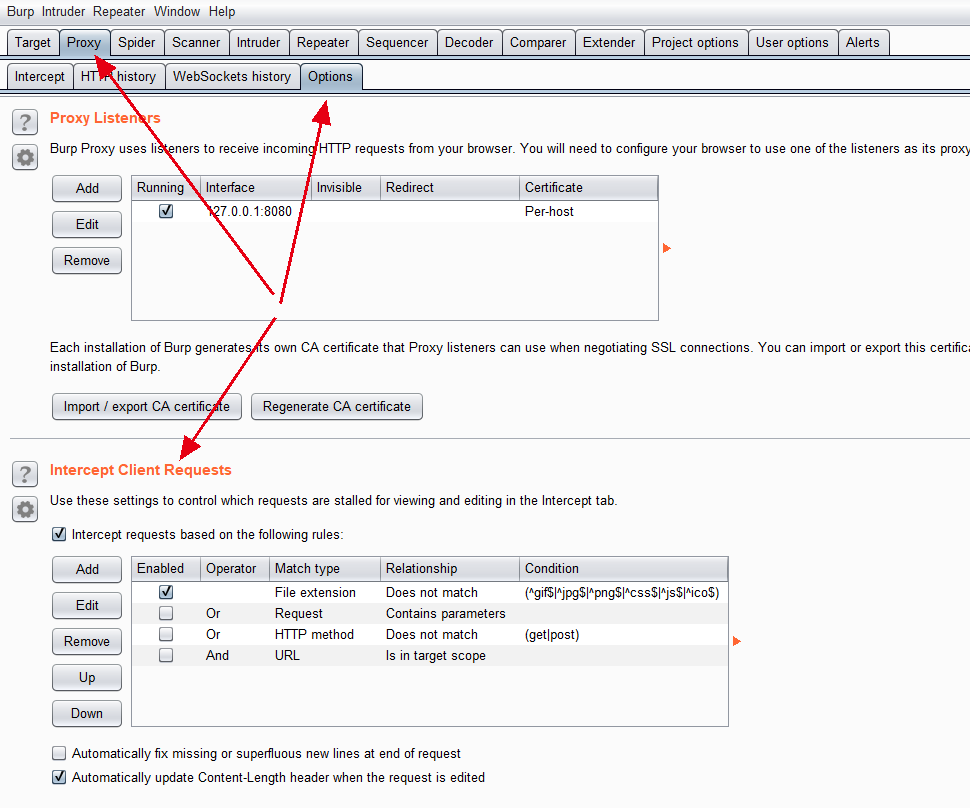This screenshot has height=808, width=970.
Task: Enable the URL in target scope rule
Action: 166,655
